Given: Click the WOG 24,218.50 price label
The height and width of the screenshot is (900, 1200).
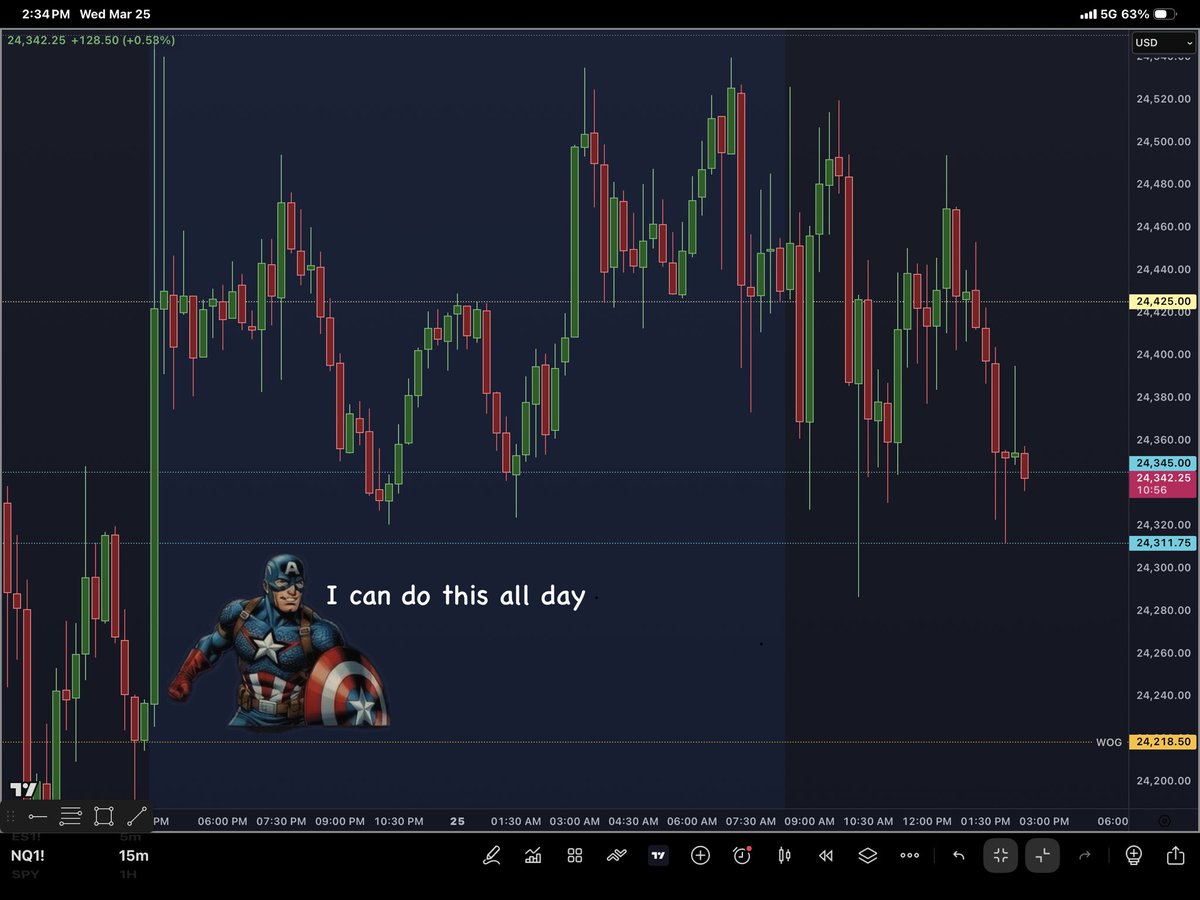Looking at the screenshot, I should tap(1163, 742).
